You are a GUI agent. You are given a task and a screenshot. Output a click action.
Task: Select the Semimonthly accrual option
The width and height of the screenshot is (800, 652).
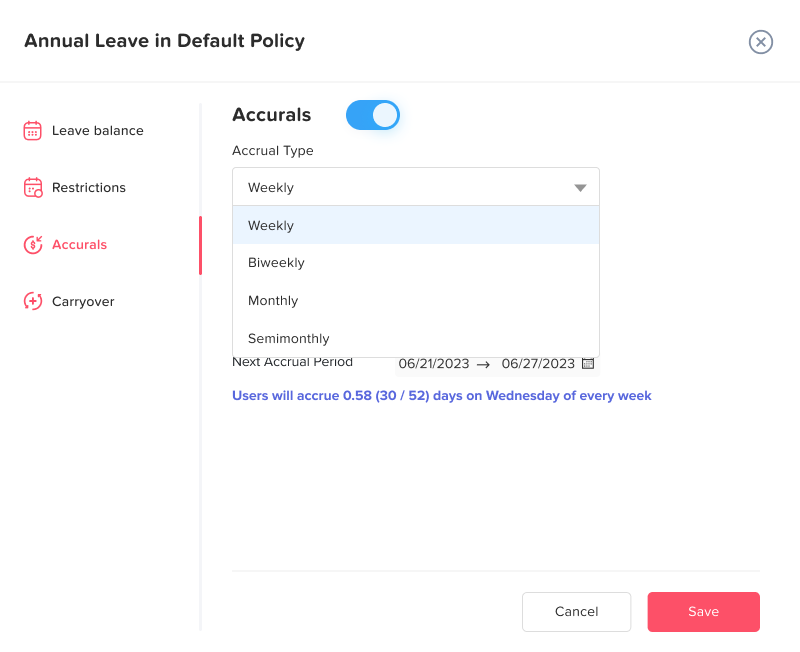pyautogui.click(x=288, y=339)
